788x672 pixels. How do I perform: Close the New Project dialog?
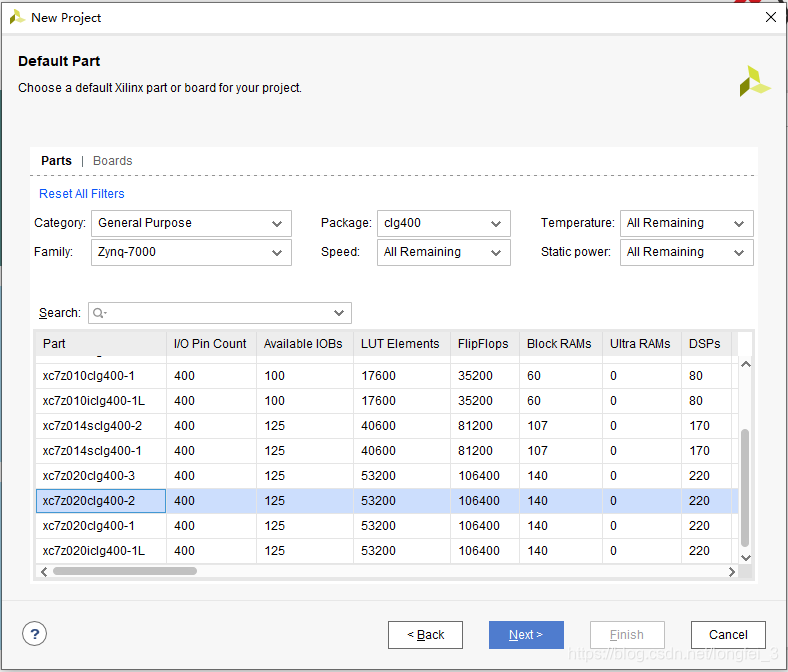770,18
